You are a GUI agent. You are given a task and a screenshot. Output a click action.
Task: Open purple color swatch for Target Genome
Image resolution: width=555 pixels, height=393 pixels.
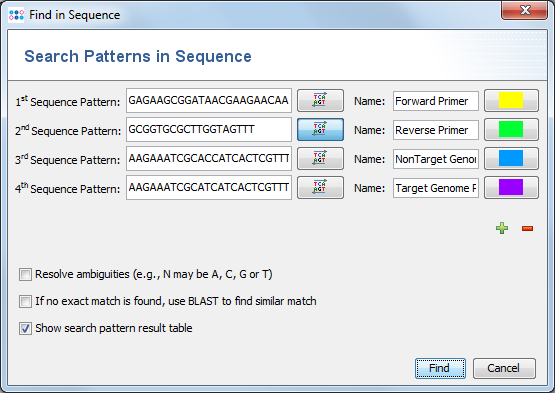pos(511,188)
